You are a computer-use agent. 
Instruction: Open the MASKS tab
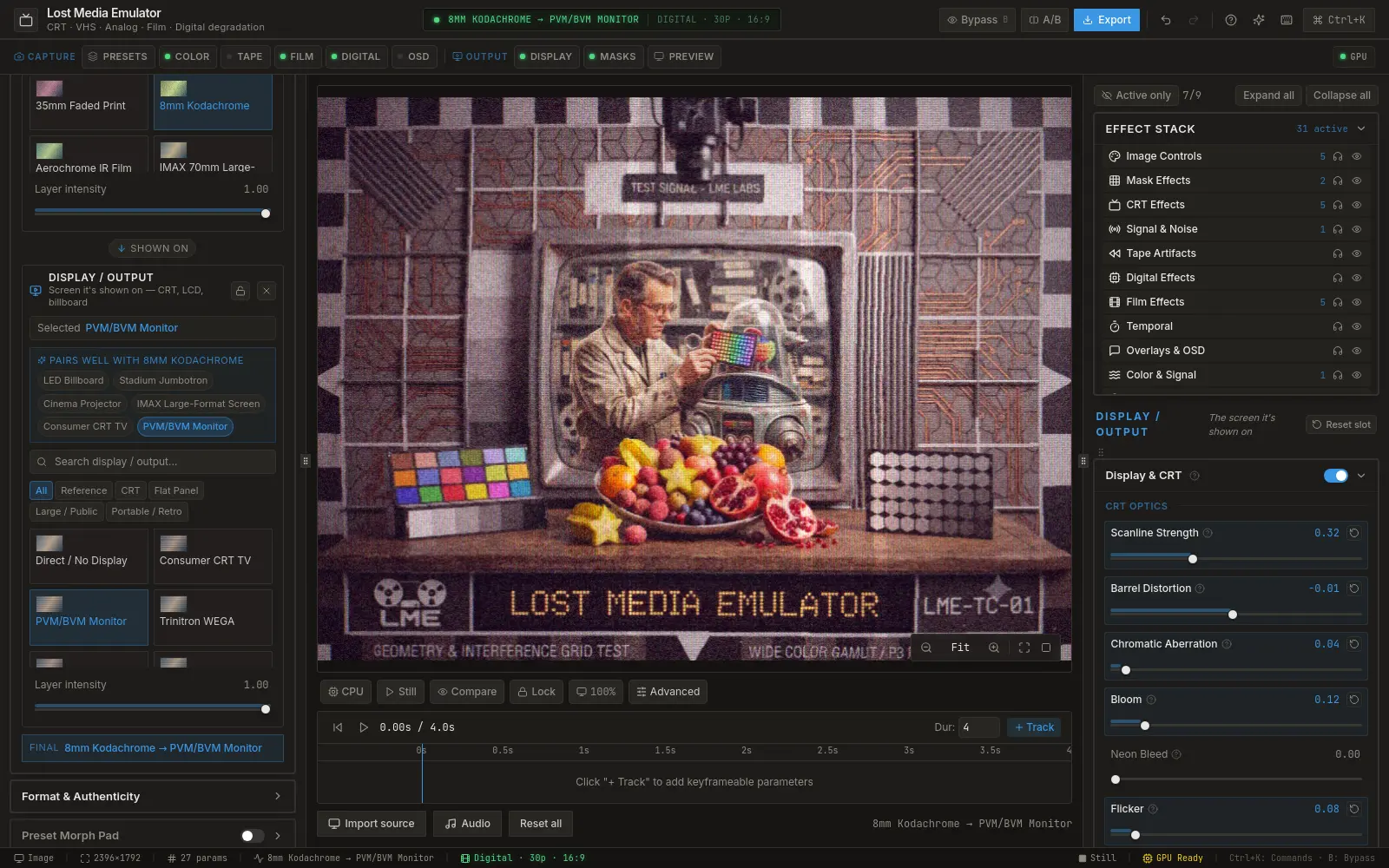pyautogui.click(x=612, y=56)
